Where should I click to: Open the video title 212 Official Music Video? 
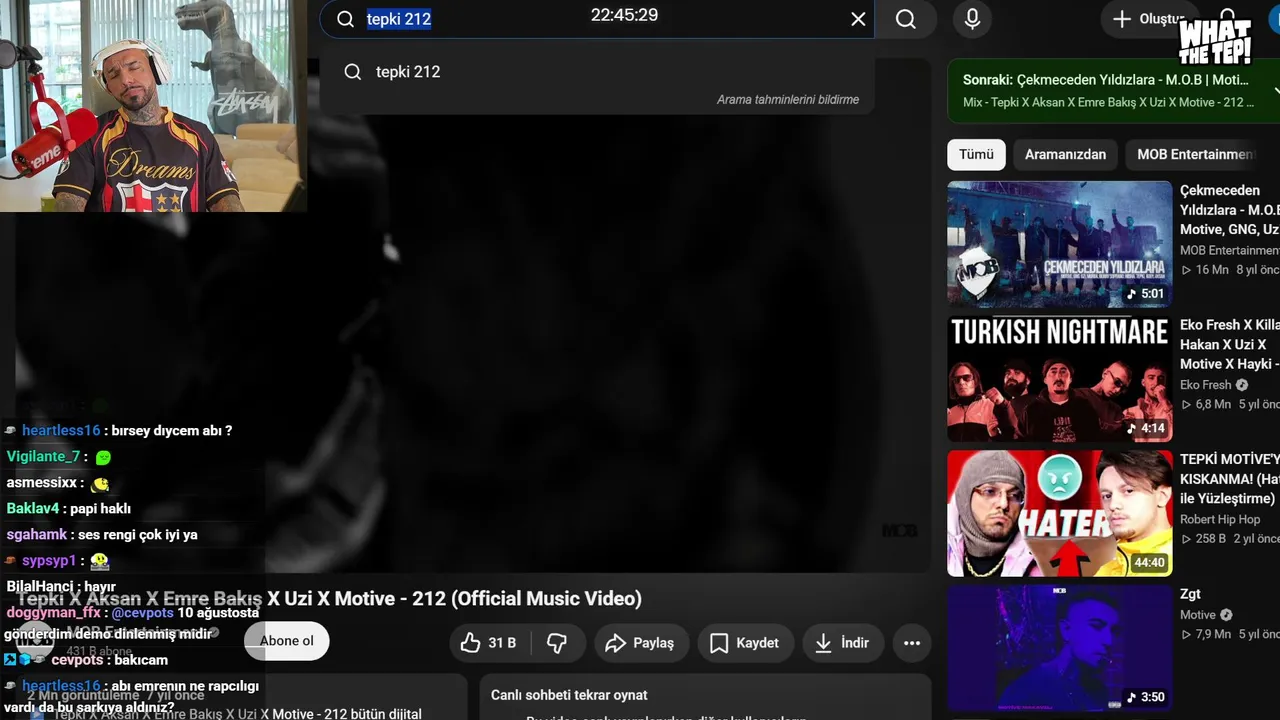point(329,599)
